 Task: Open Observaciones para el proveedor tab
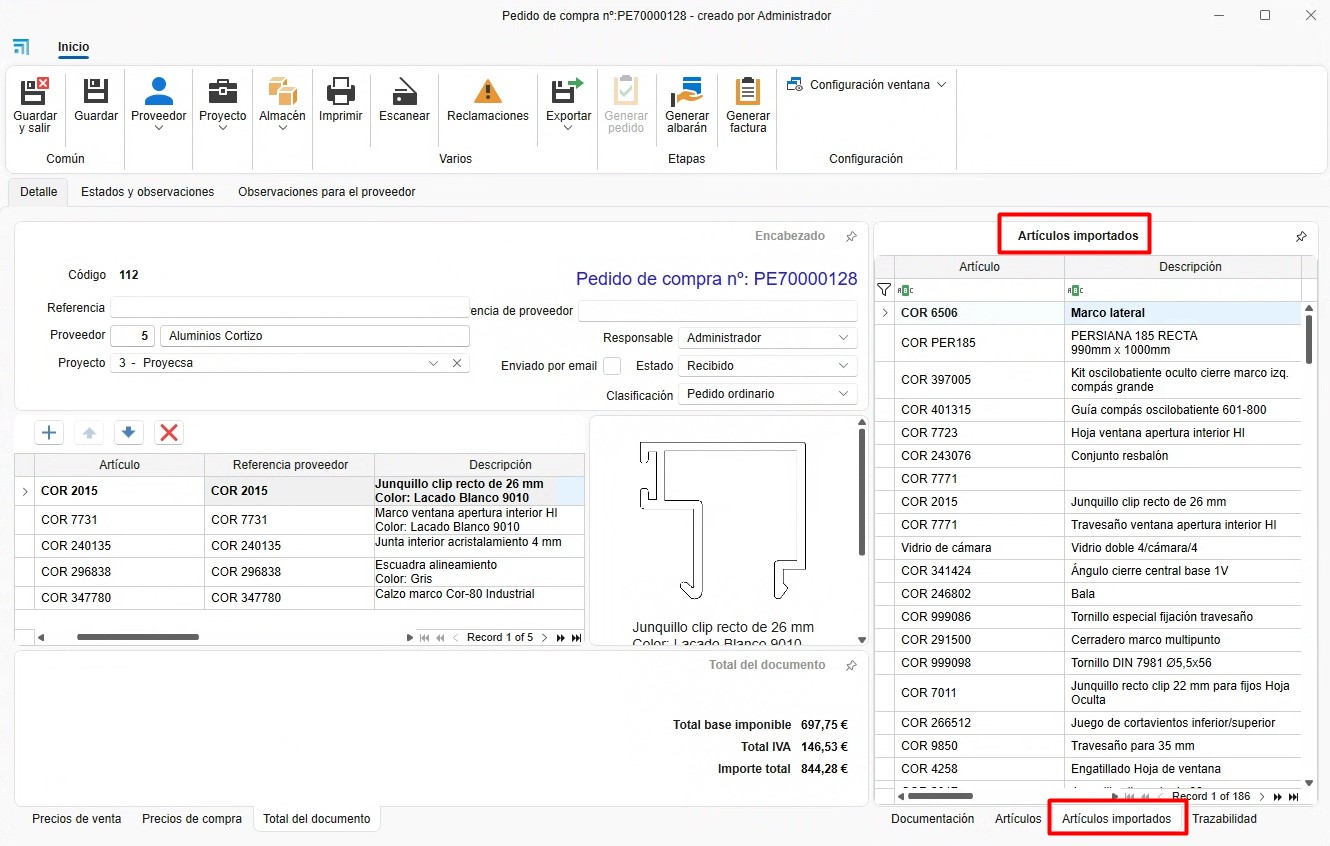click(326, 192)
